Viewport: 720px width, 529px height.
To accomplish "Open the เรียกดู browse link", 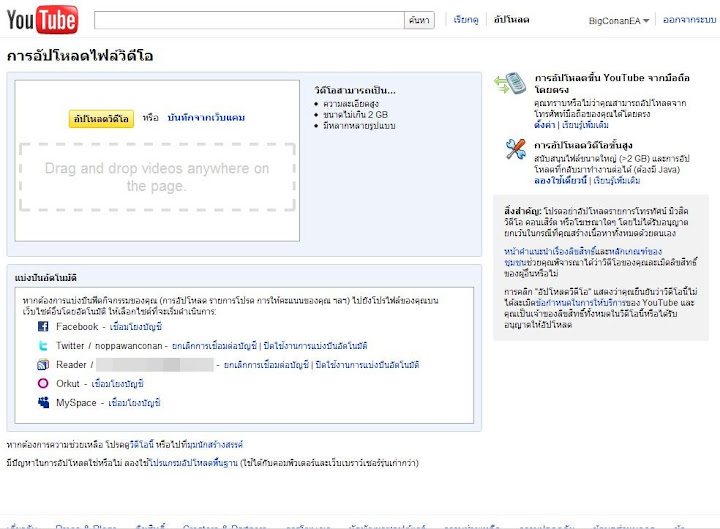I will (466, 20).
